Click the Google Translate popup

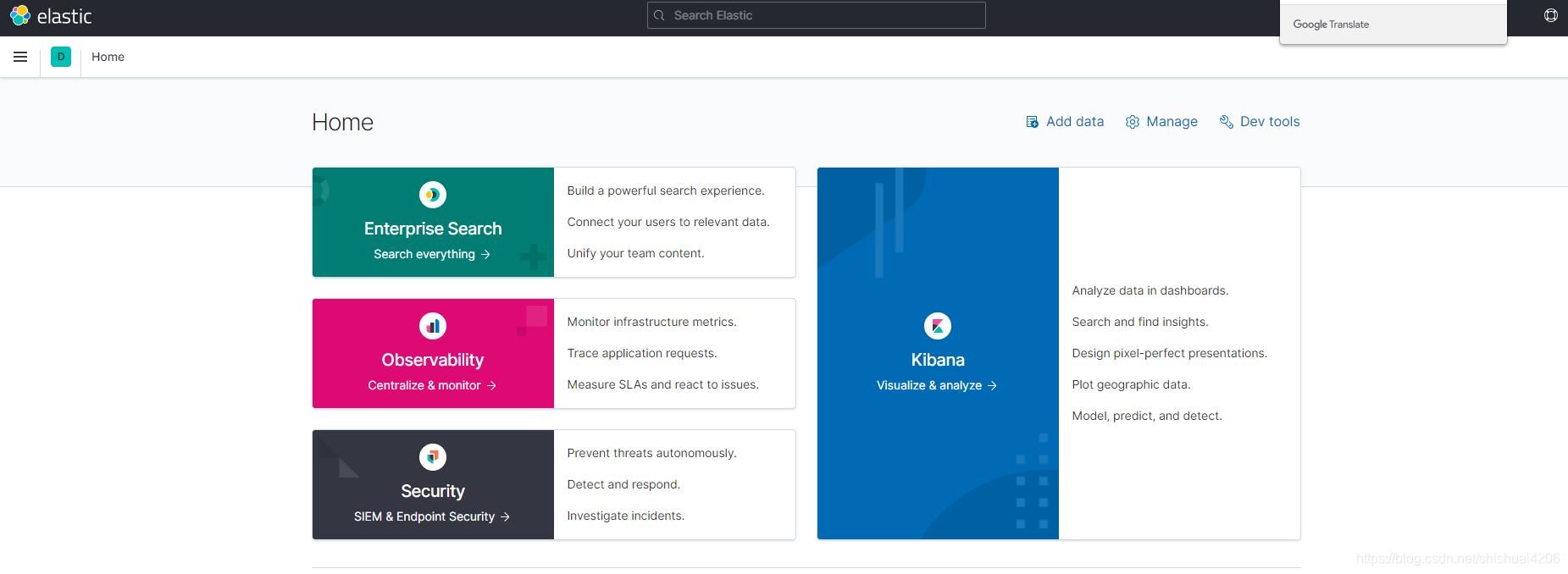[1393, 24]
